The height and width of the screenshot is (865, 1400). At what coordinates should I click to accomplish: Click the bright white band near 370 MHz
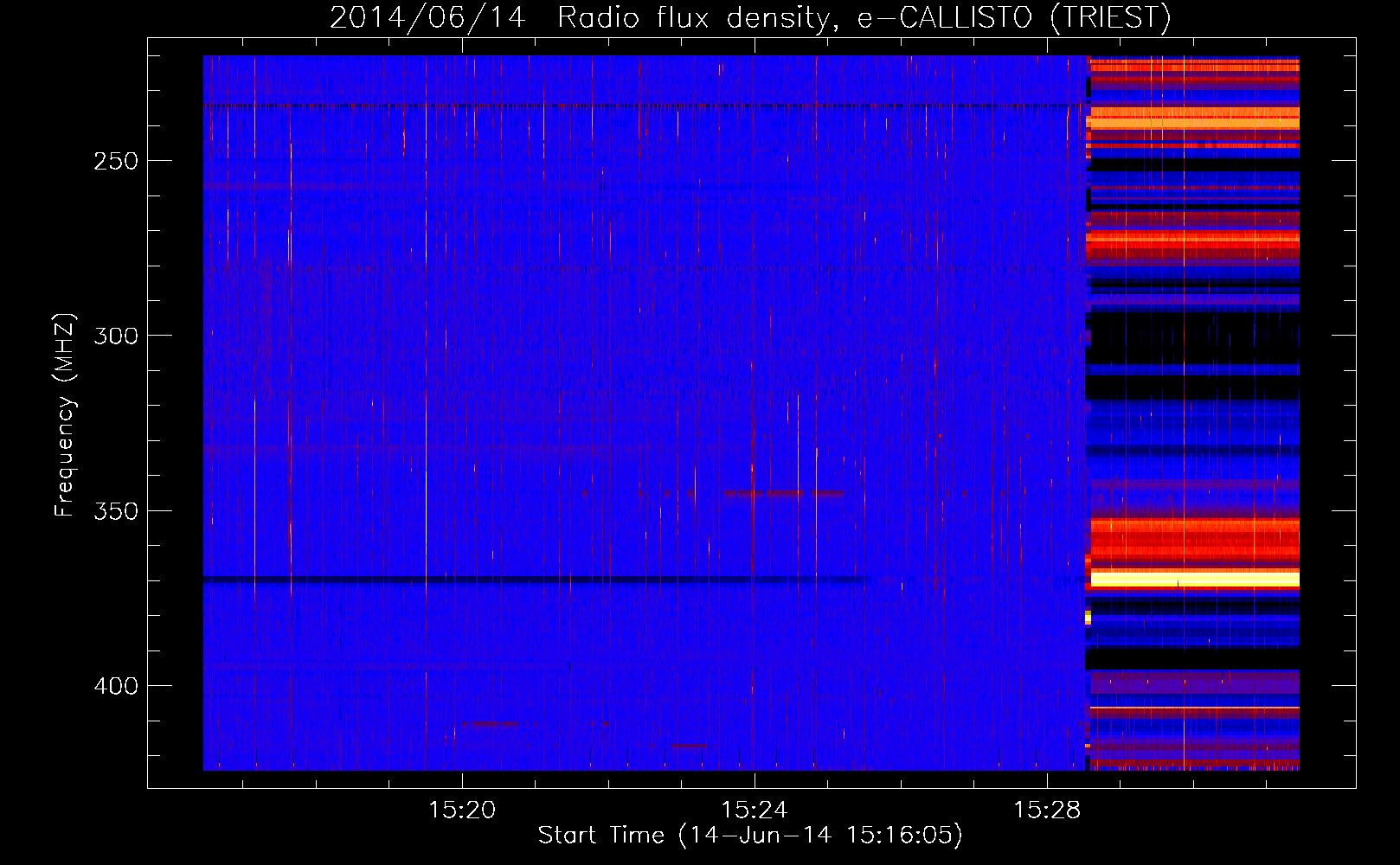1195,579
